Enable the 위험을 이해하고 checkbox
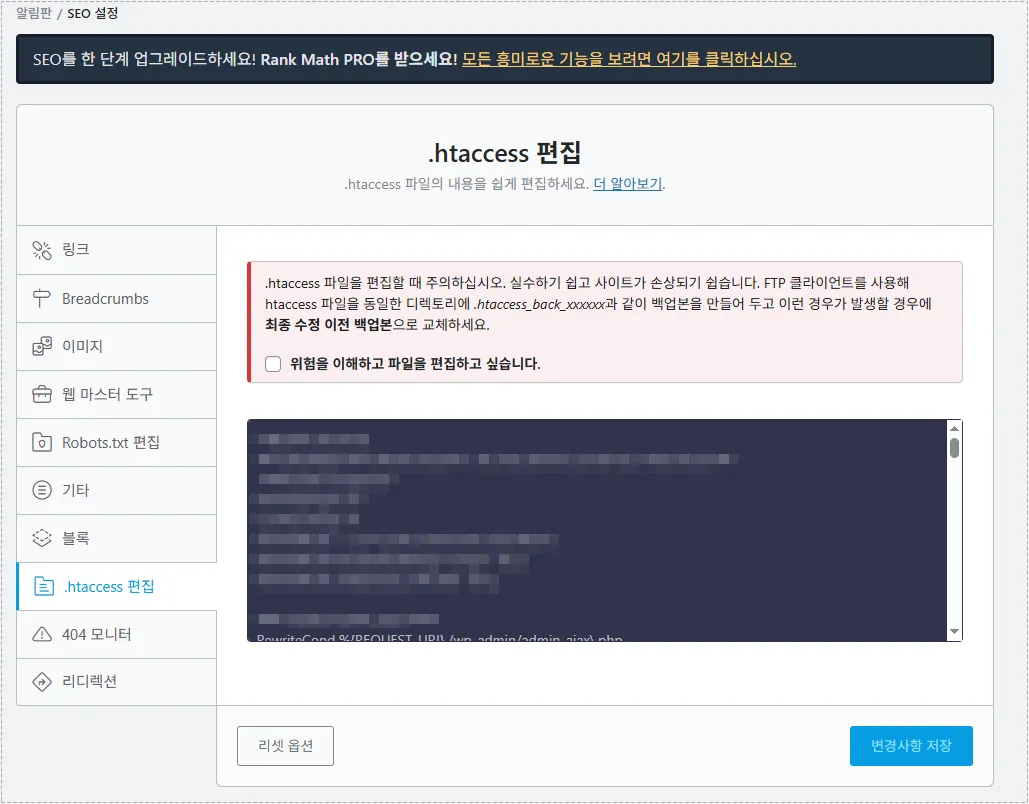This screenshot has width=1029, height=804. (x=271, y=363)
